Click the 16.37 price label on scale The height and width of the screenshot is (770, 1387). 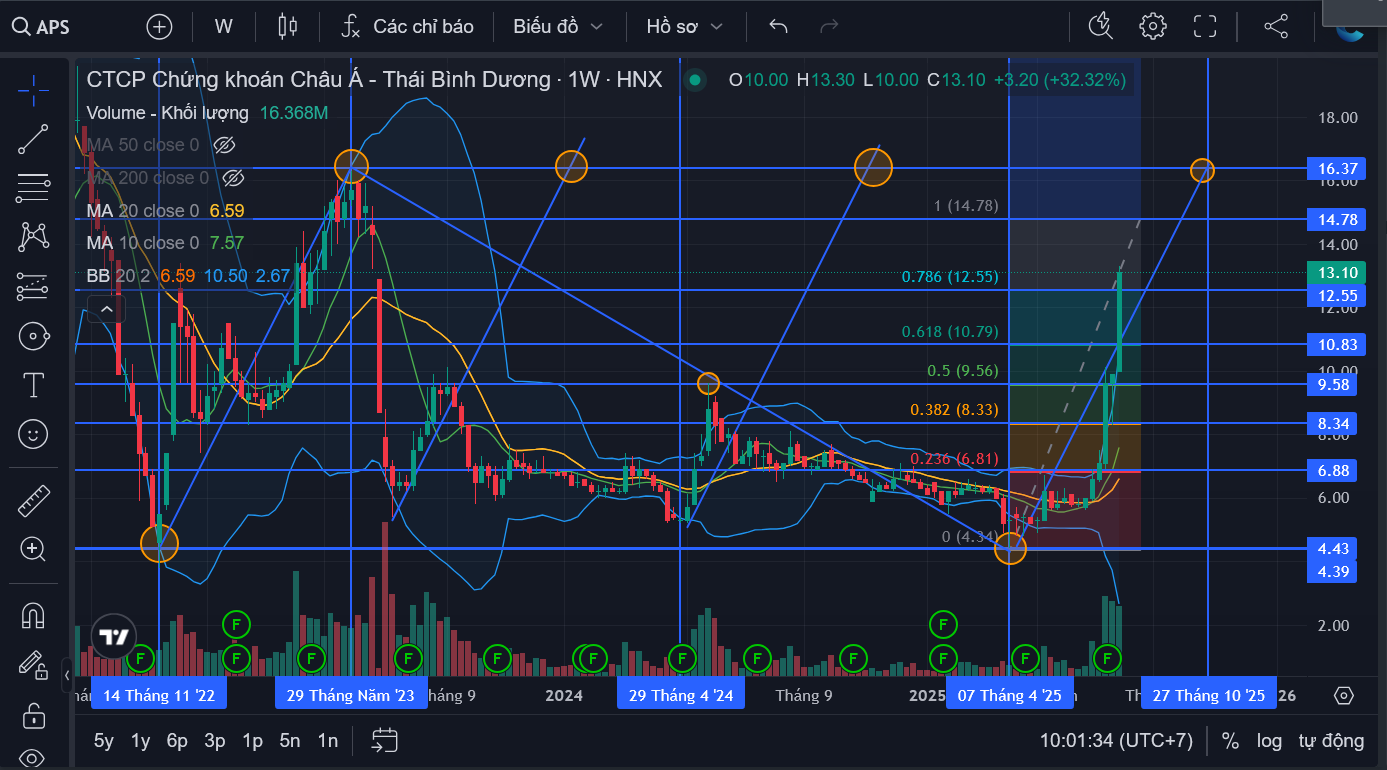1337,169
